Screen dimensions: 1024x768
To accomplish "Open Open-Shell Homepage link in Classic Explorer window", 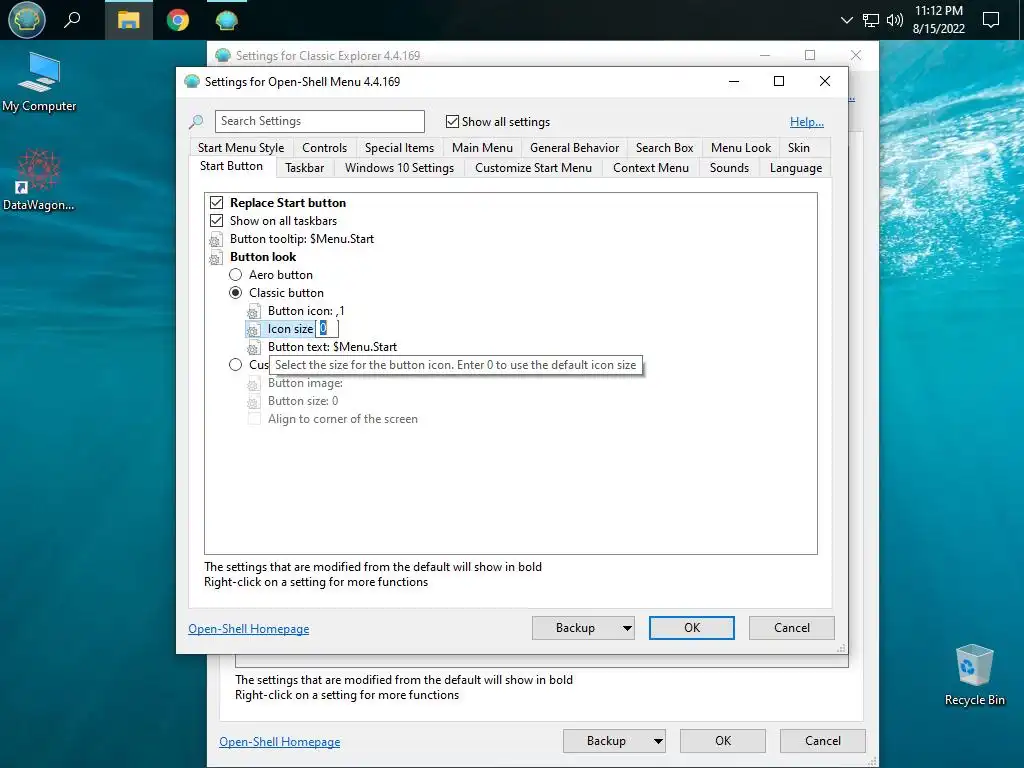I will (x=280, y=742).
